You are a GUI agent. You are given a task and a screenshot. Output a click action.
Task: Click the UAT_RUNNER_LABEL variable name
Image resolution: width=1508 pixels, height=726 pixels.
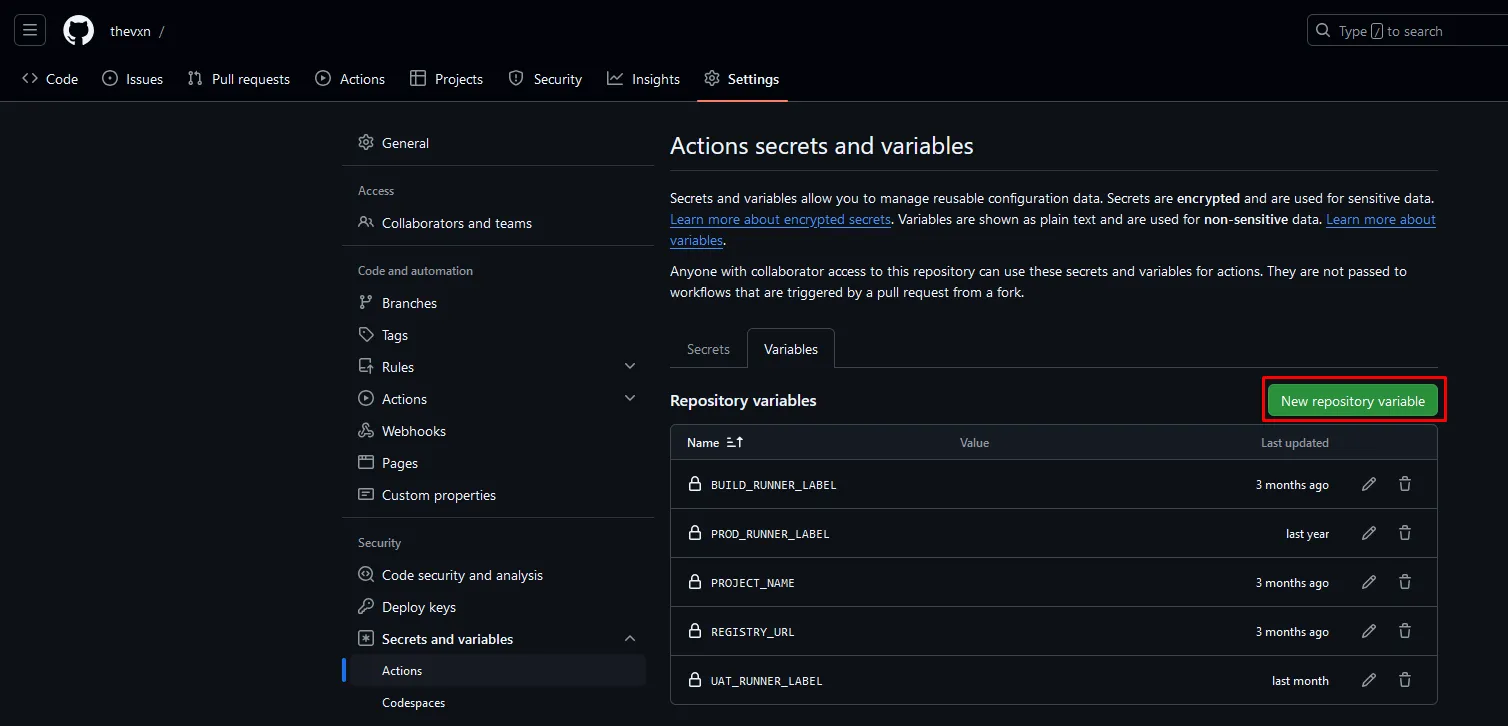tap(766, 681)
